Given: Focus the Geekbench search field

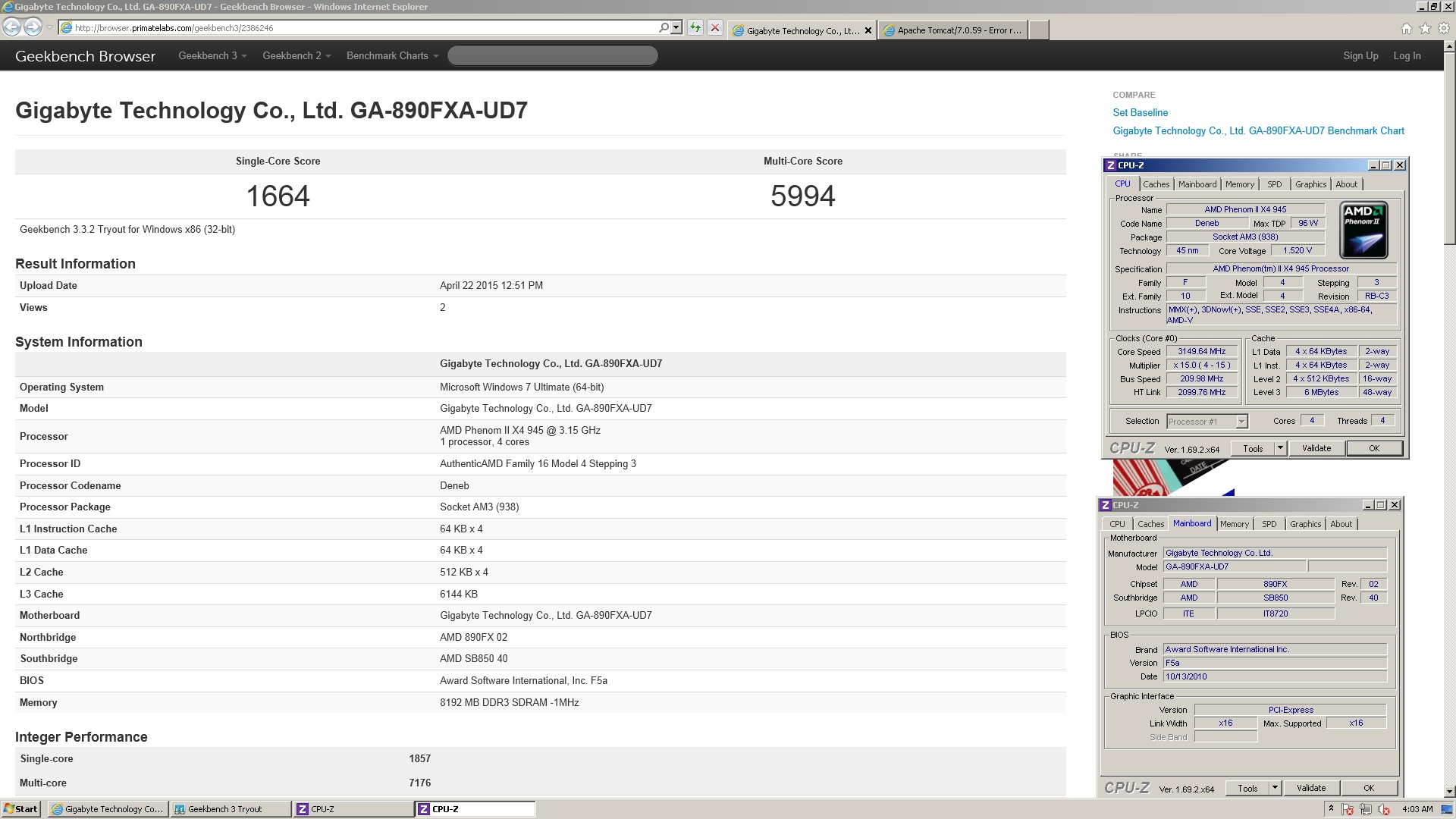Looking at the screenshot, I should [x=552, y=55].
